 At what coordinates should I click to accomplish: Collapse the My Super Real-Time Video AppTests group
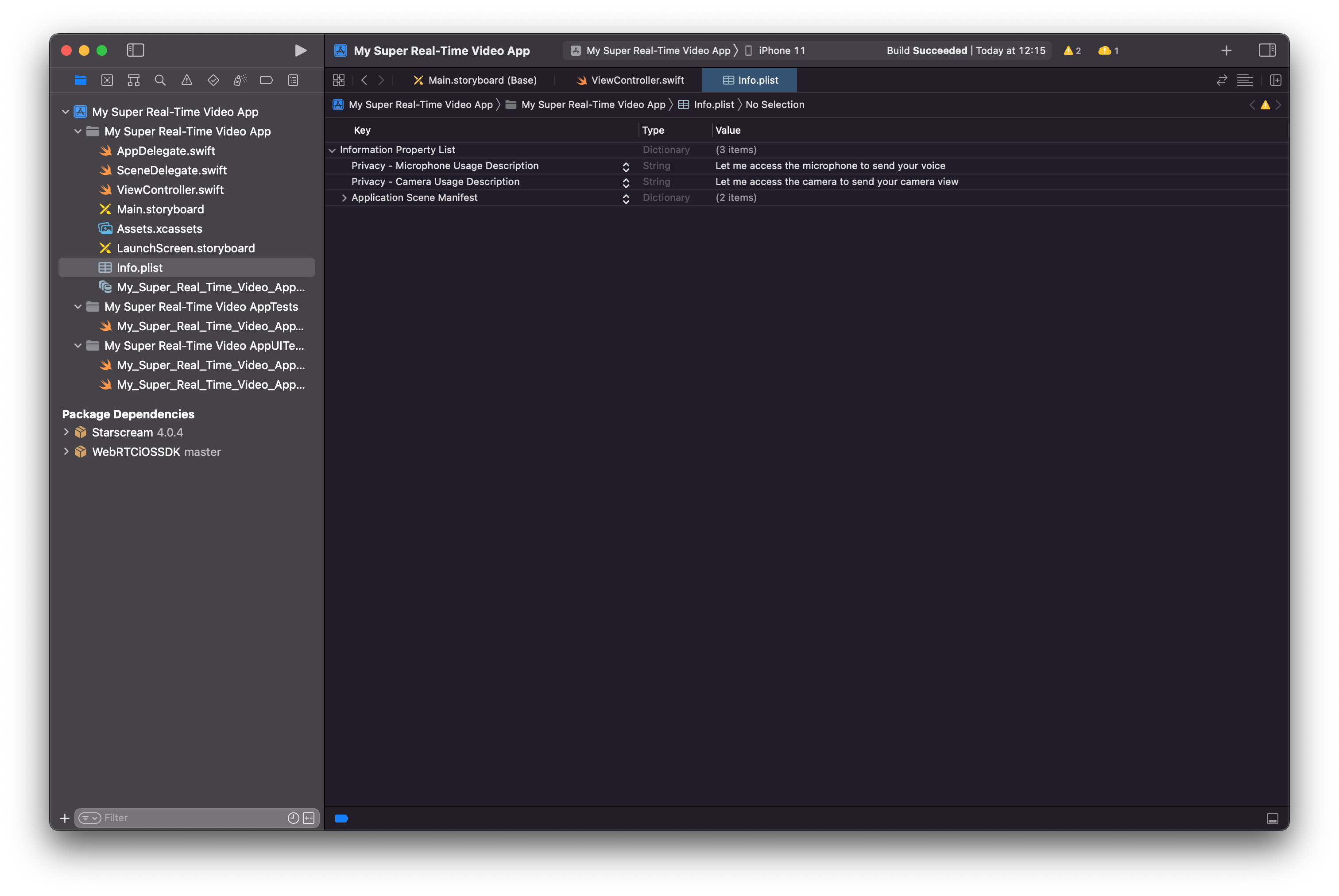click(78, 307)
